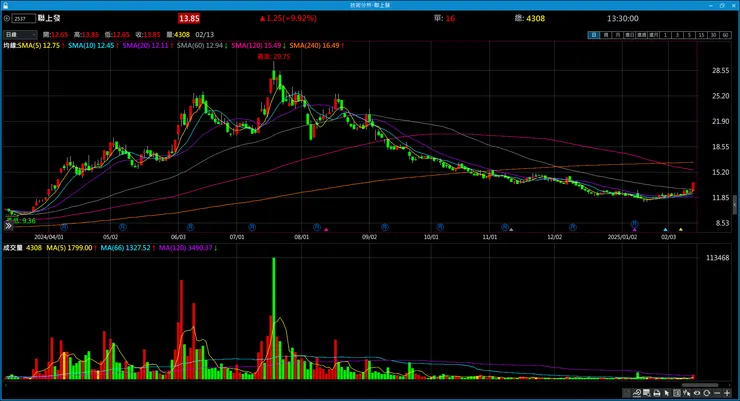The height and width of the screenshot is (401, 740).
Task: Select the 15-minute period button
Action: click(701, 35)
